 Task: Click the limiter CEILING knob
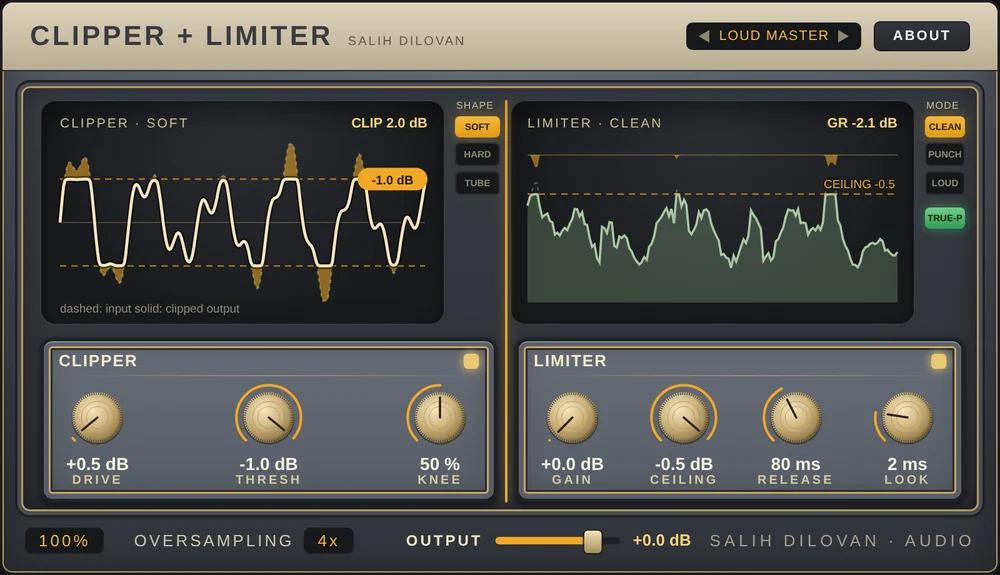[x=684, y=418]
